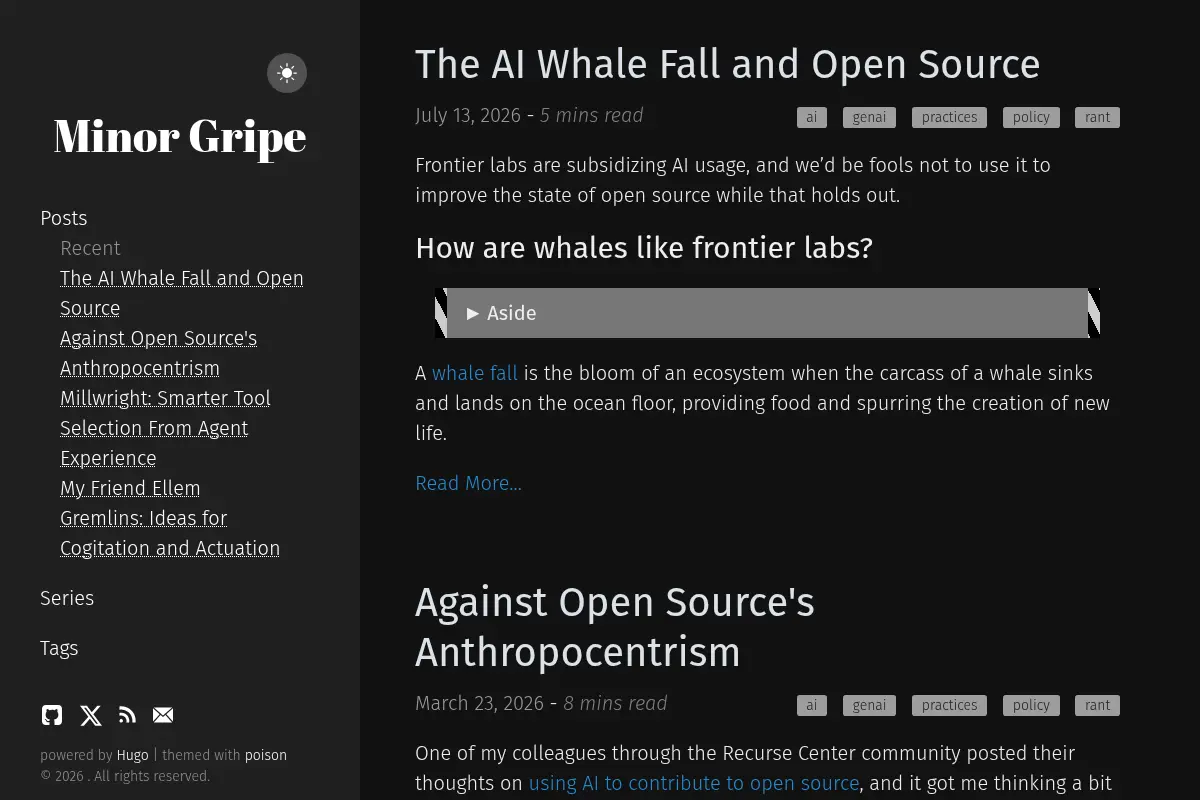Open the Posts sidebar menu item

click(64, 218)
